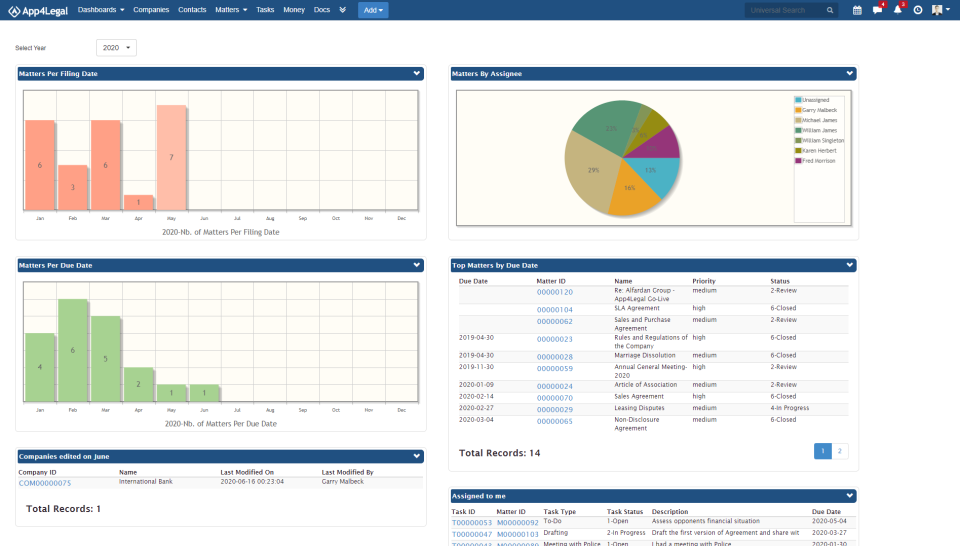
Task: Click the May bar with value 7
Action: pyautogui.click(x=171, y=158)
